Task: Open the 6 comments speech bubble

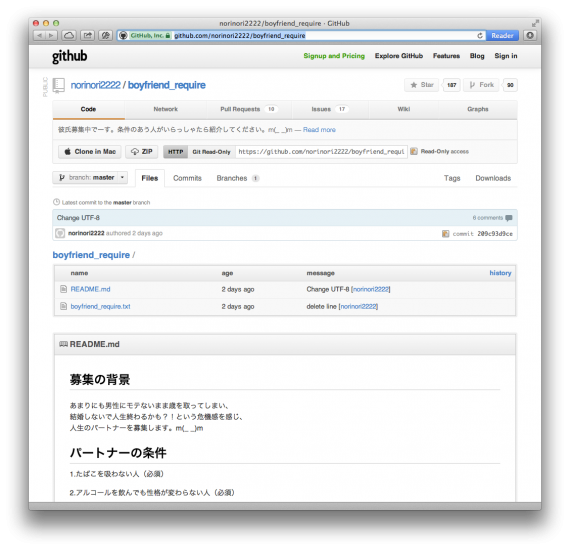Action: tap(509, 218)
